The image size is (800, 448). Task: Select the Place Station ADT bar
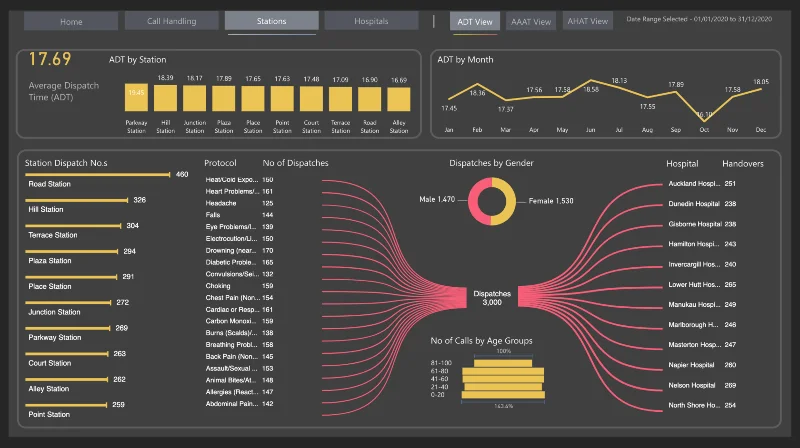coord(253,98)
